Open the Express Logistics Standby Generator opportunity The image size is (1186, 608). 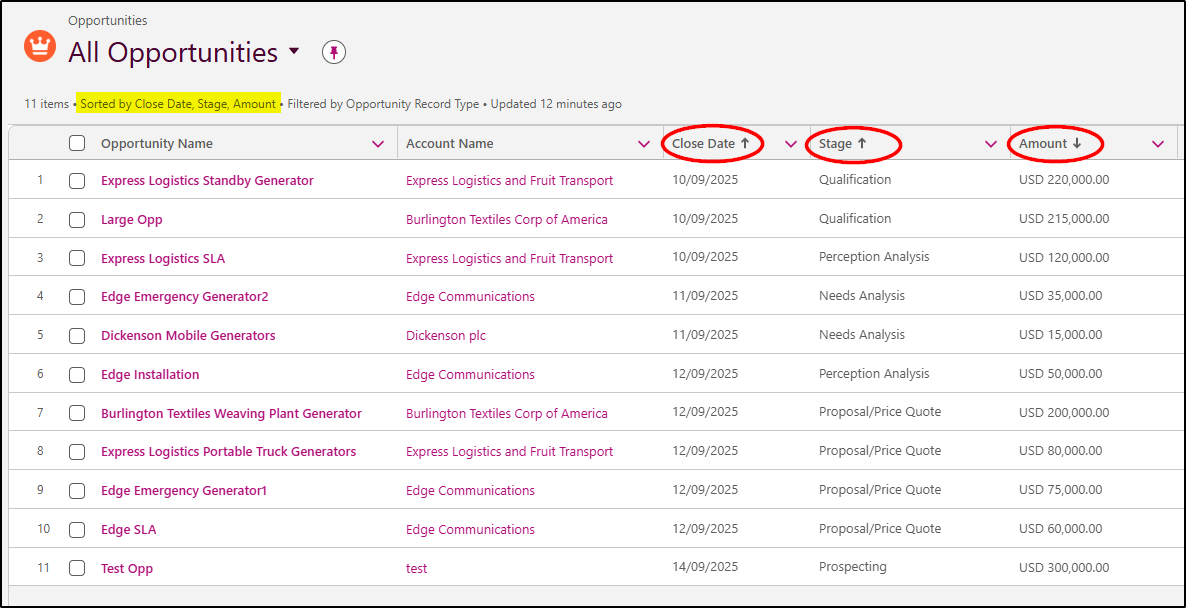tap(207, 181)
